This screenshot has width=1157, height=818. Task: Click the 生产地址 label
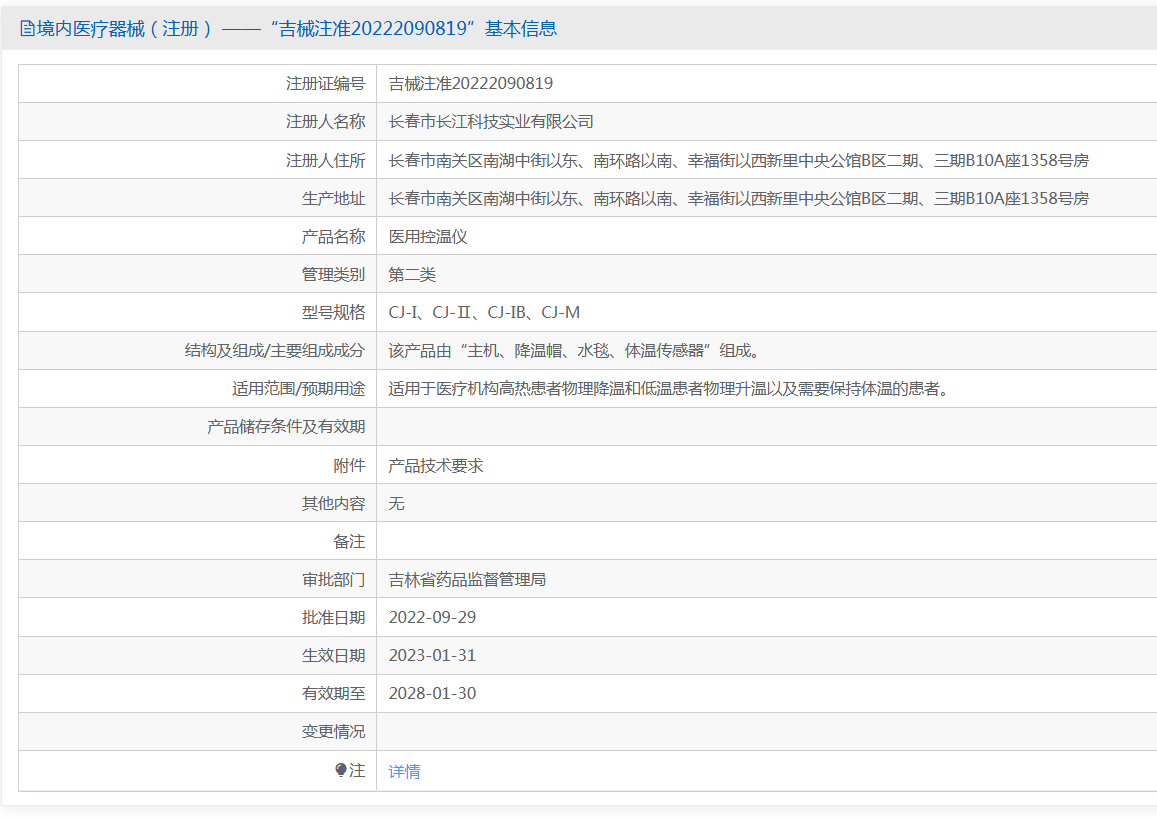tap(334, 198)
